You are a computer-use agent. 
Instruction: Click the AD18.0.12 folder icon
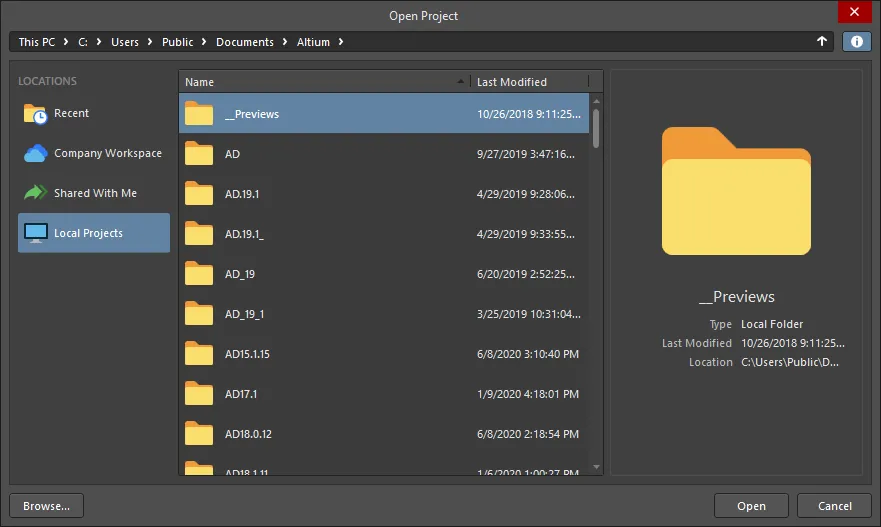pos(199,434)
